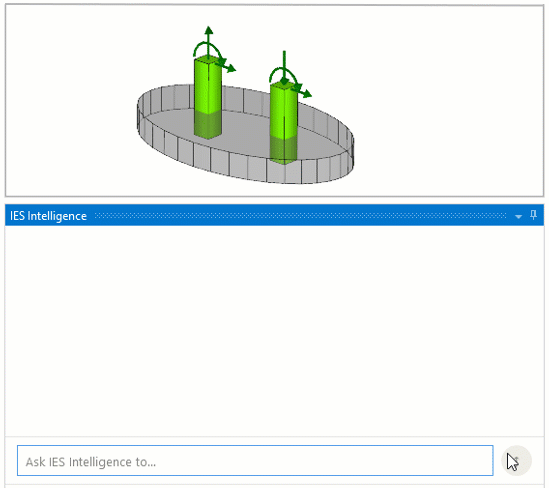Click the downward vertical load arrow on right column
549x488 pixels.
tap(284, 67)
